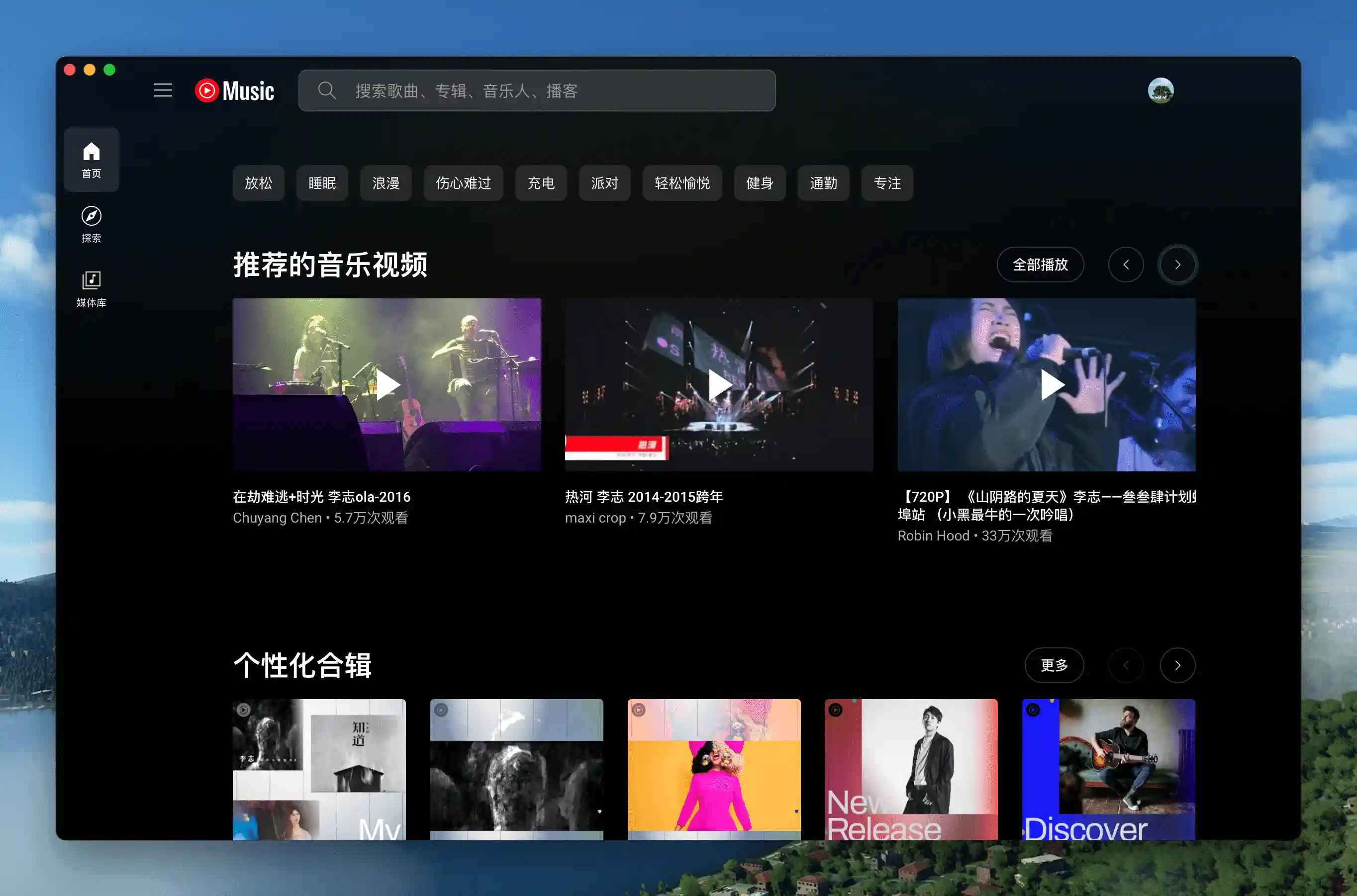This screenshot has height=896, width=1357.
Task: Select the 专注 mood filter
Action: coord(886,183)
